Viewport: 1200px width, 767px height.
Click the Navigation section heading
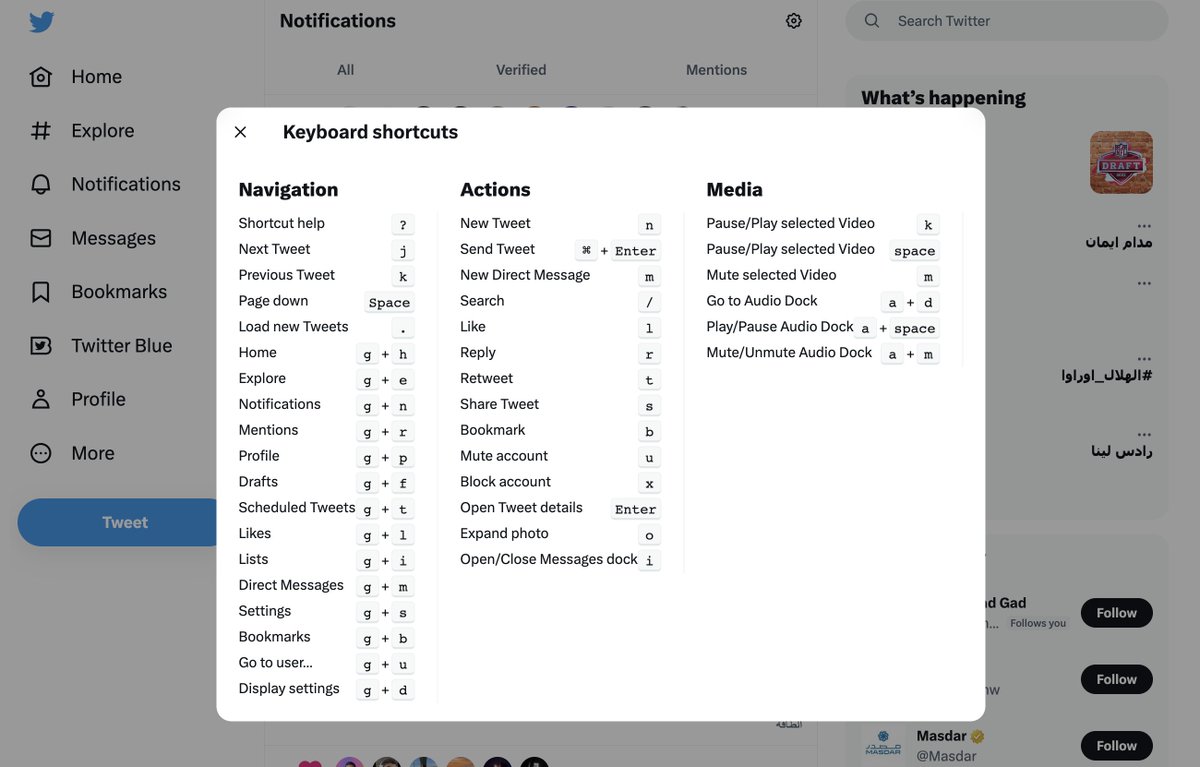point(288,190)
